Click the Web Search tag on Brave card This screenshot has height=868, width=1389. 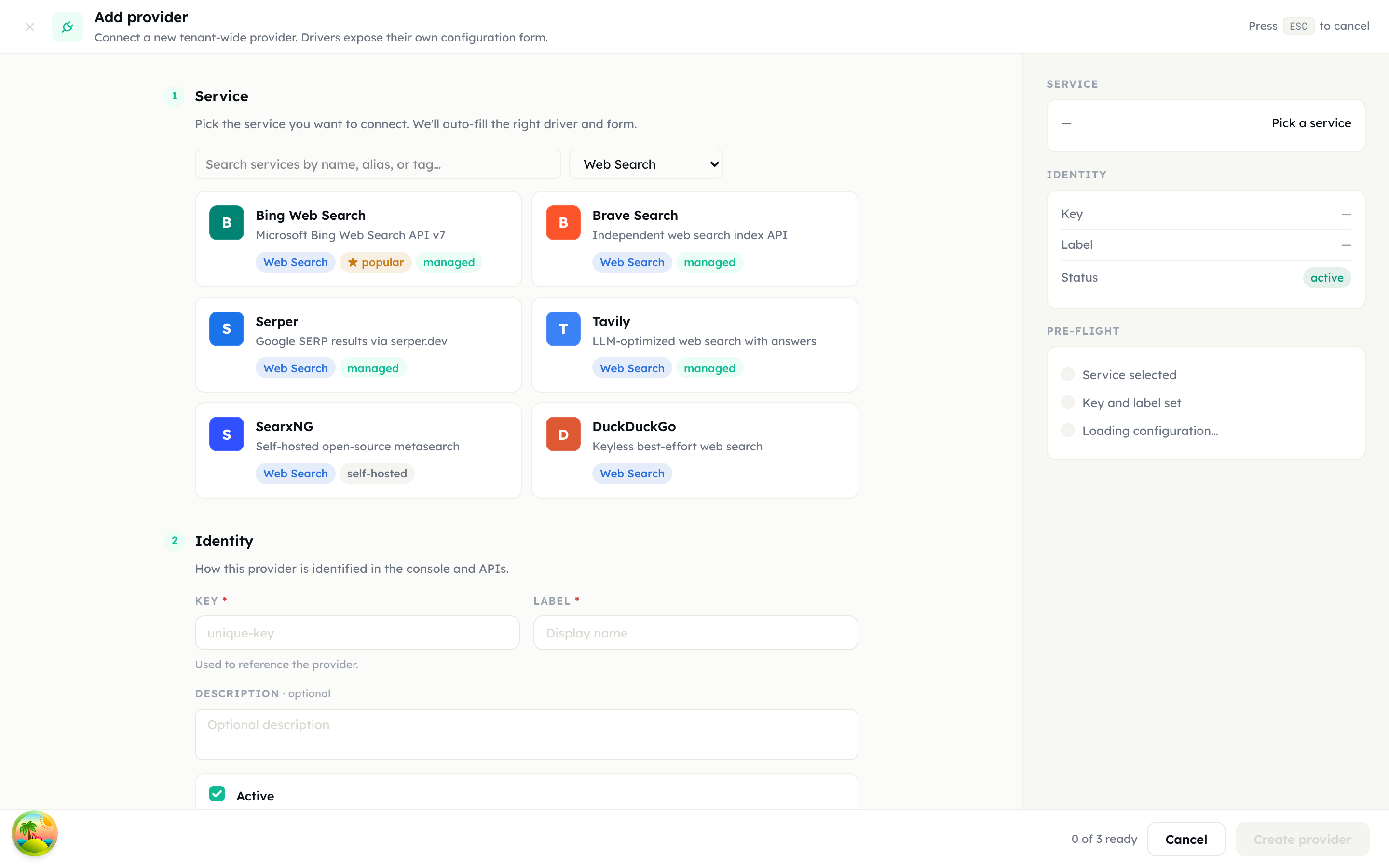click(632, 262)
